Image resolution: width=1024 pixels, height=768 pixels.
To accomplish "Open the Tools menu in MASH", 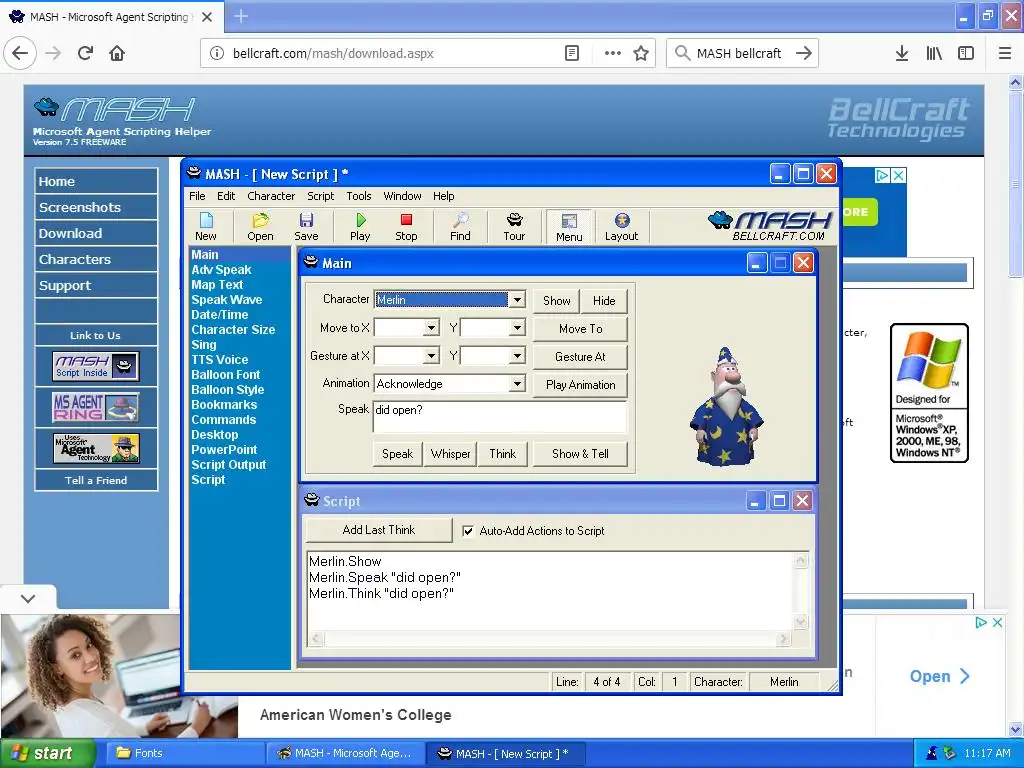I will 359,196.
